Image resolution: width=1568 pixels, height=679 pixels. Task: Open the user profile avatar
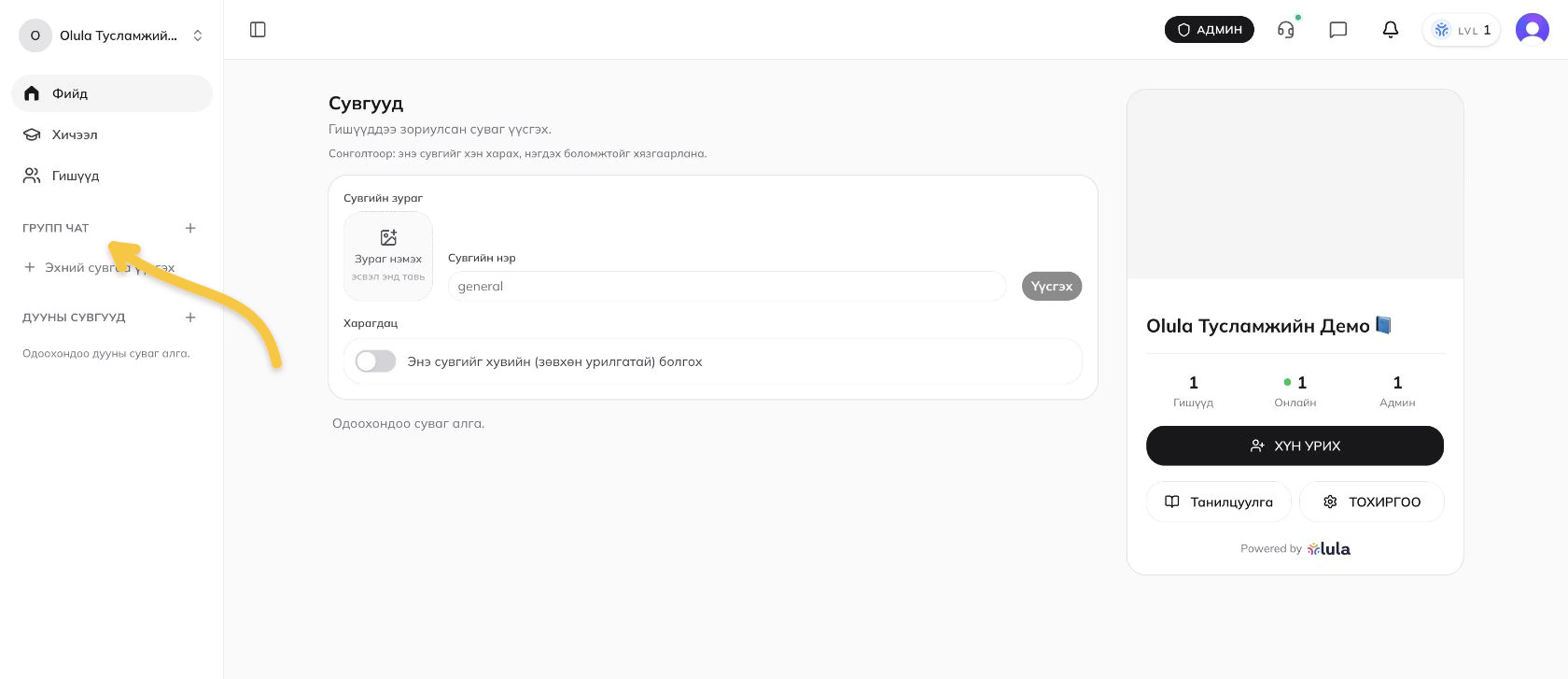pos(1533,30)
